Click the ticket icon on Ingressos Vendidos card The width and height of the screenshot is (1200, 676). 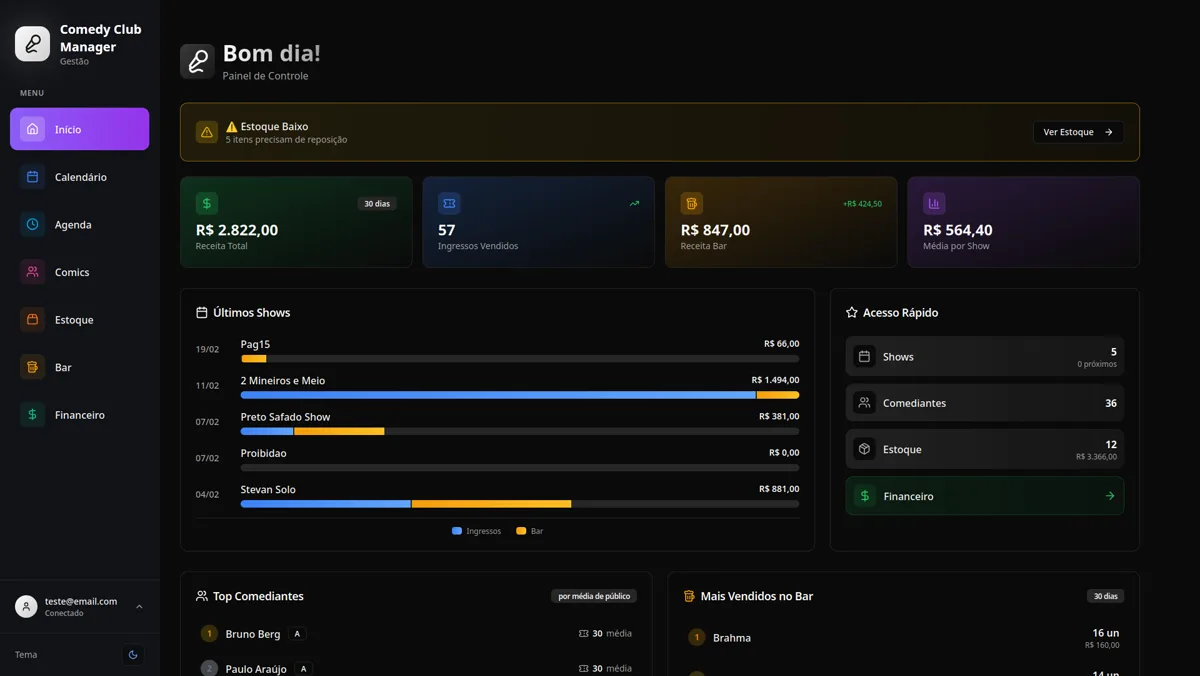click(449, 204)
